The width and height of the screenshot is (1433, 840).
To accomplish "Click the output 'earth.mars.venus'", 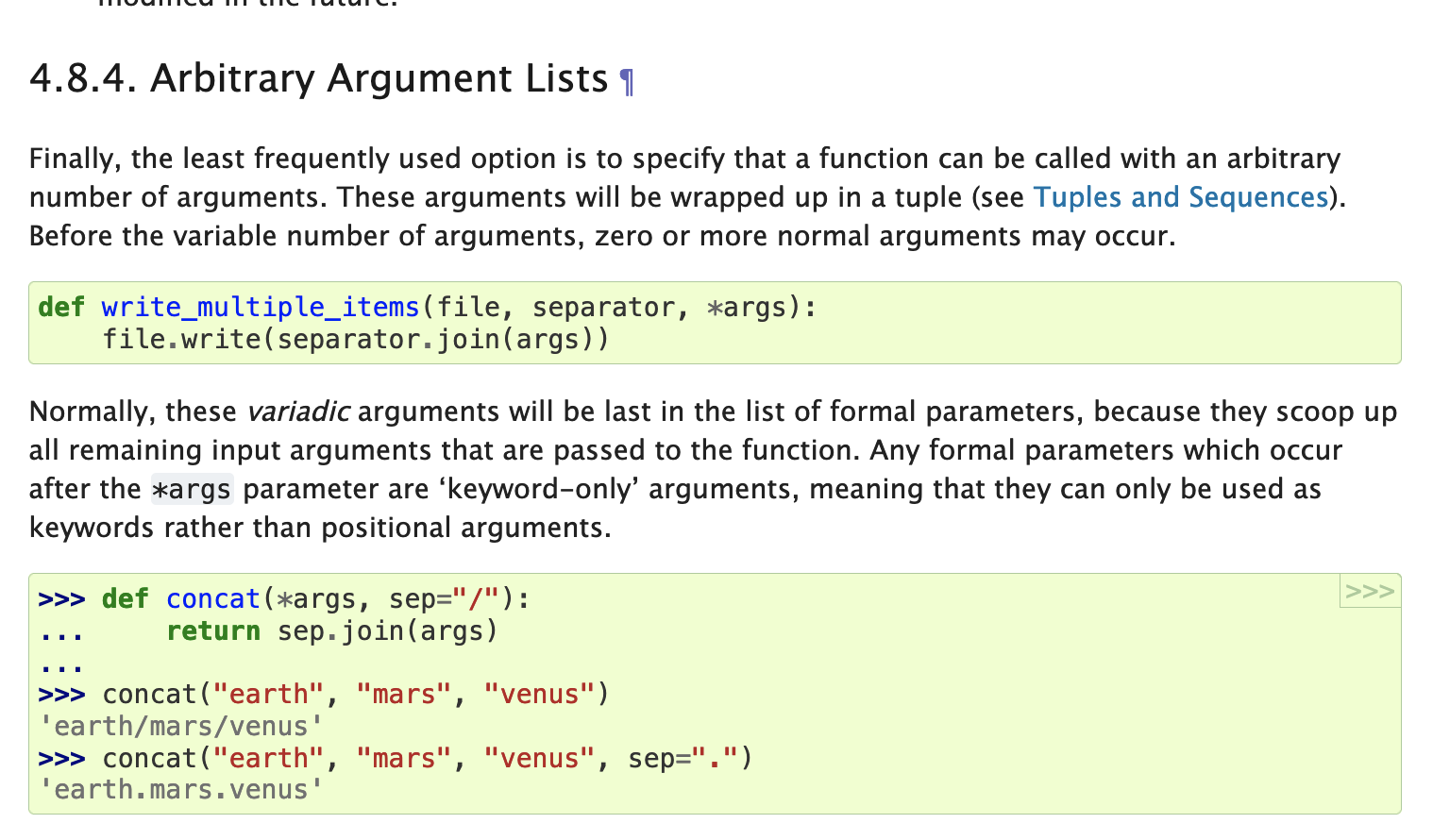I will coord(180,790).
